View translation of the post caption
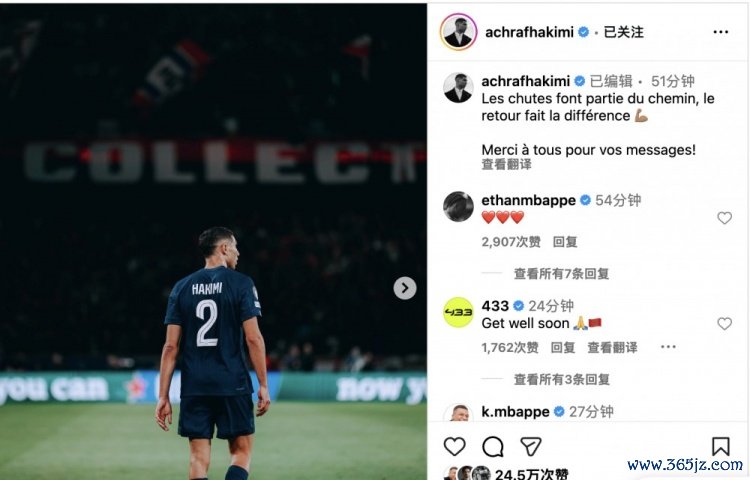 [x=506, y=164]
